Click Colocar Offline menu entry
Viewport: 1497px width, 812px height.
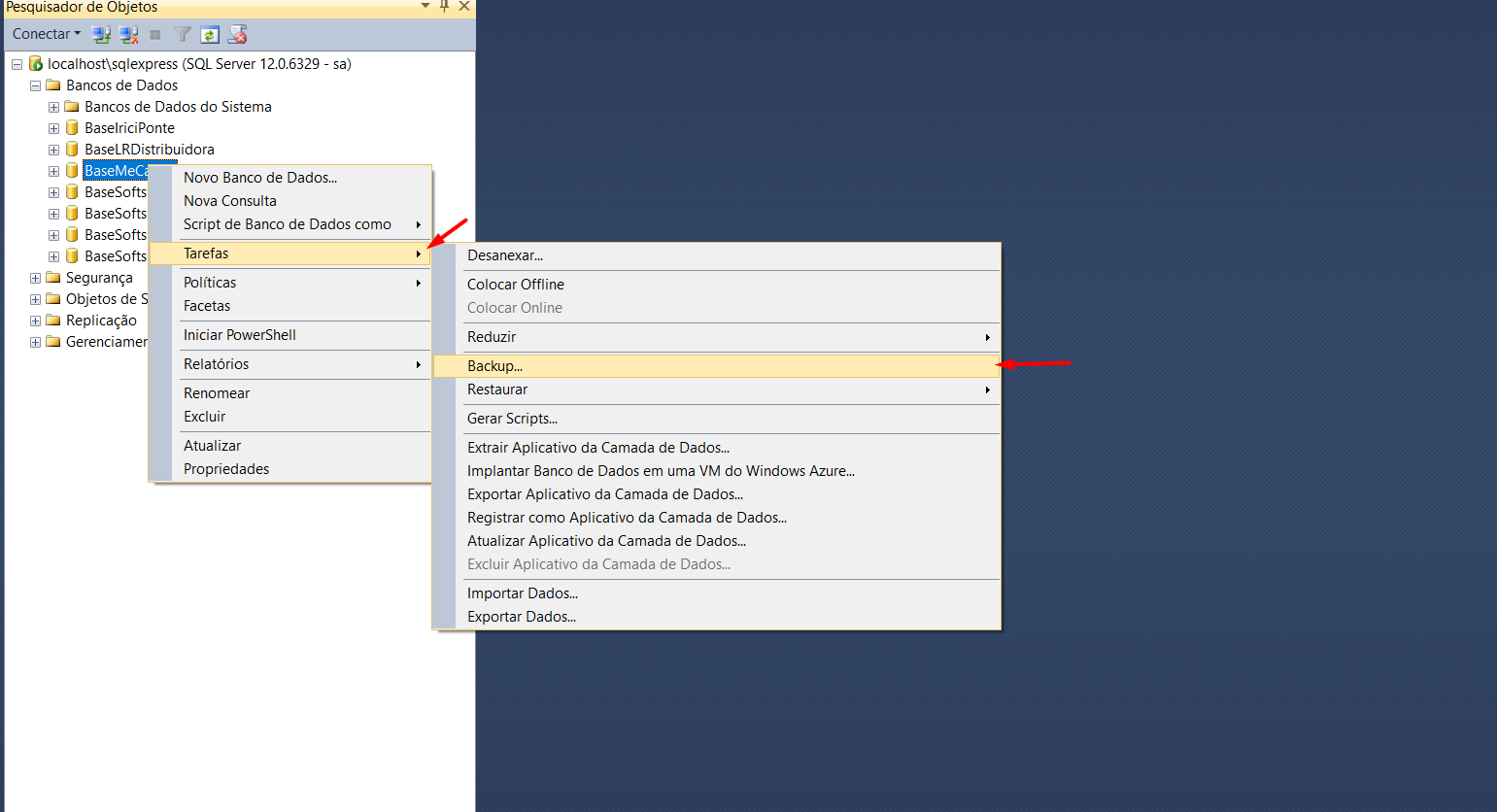(515, 285)
